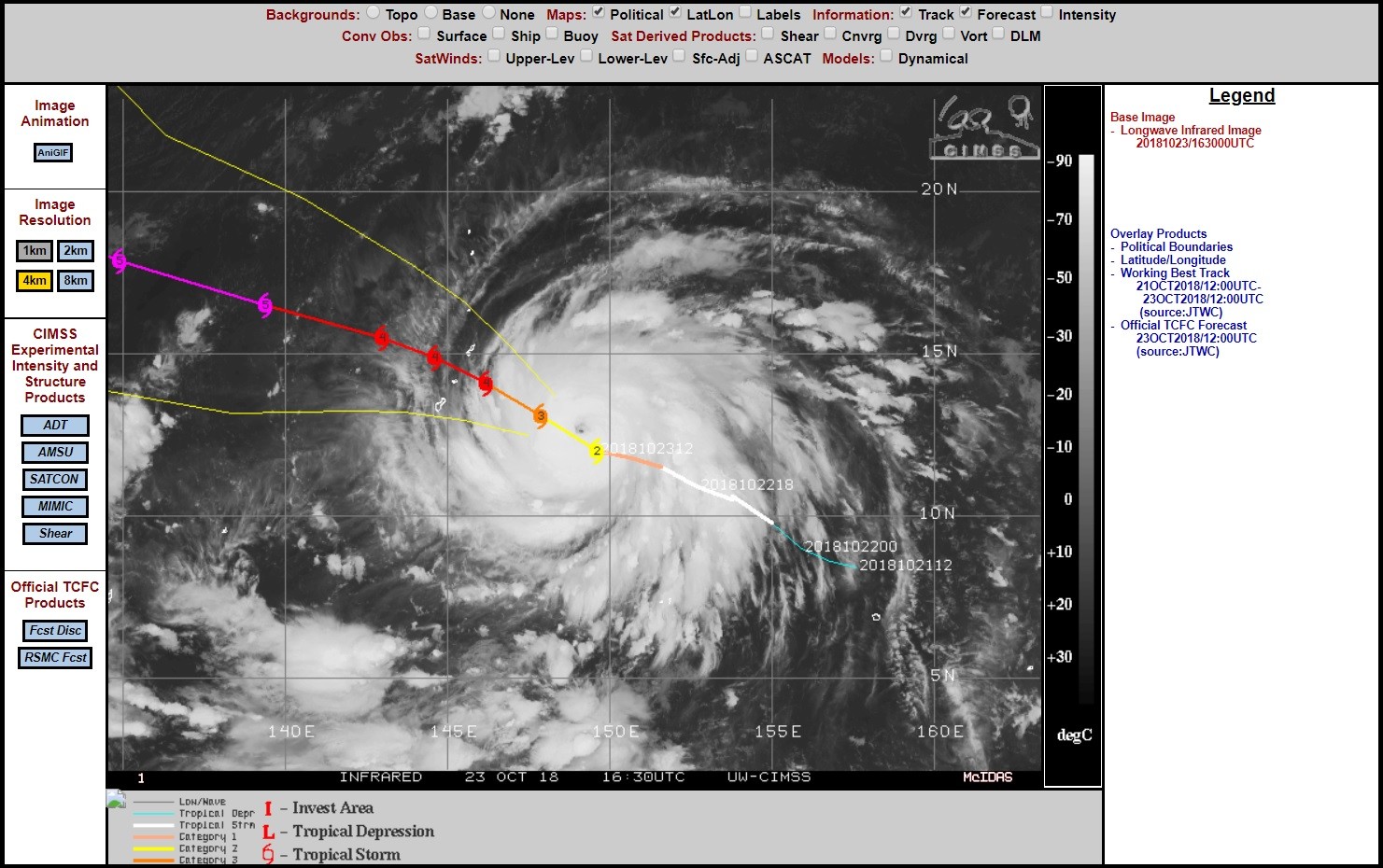Disable the Forecast information checkbox
This screenshot has height=868, width=1383.
coord(966,13)
